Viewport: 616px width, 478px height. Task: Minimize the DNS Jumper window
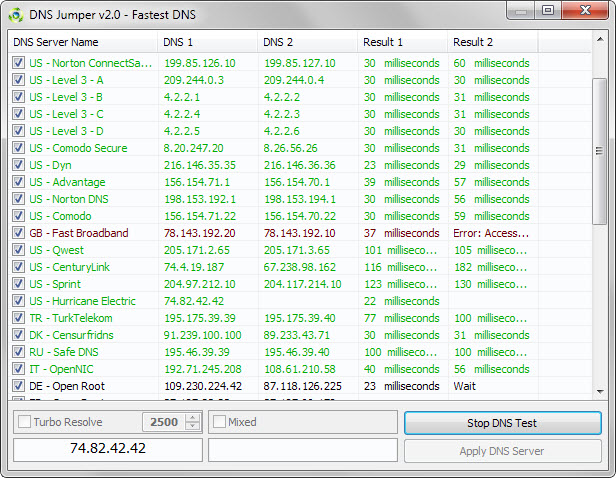[x=521, y=11]
